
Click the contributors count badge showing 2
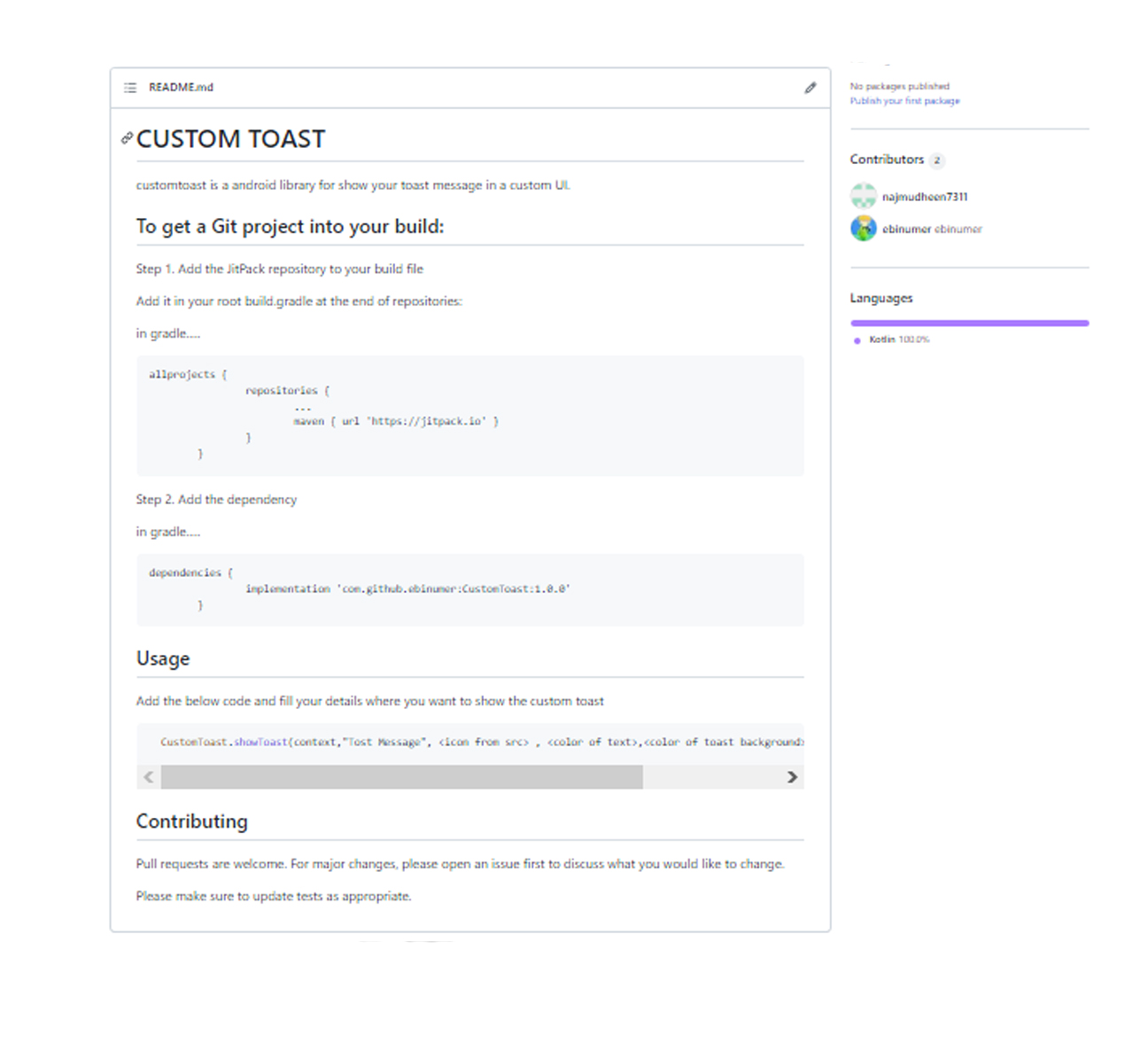[936, 160]
